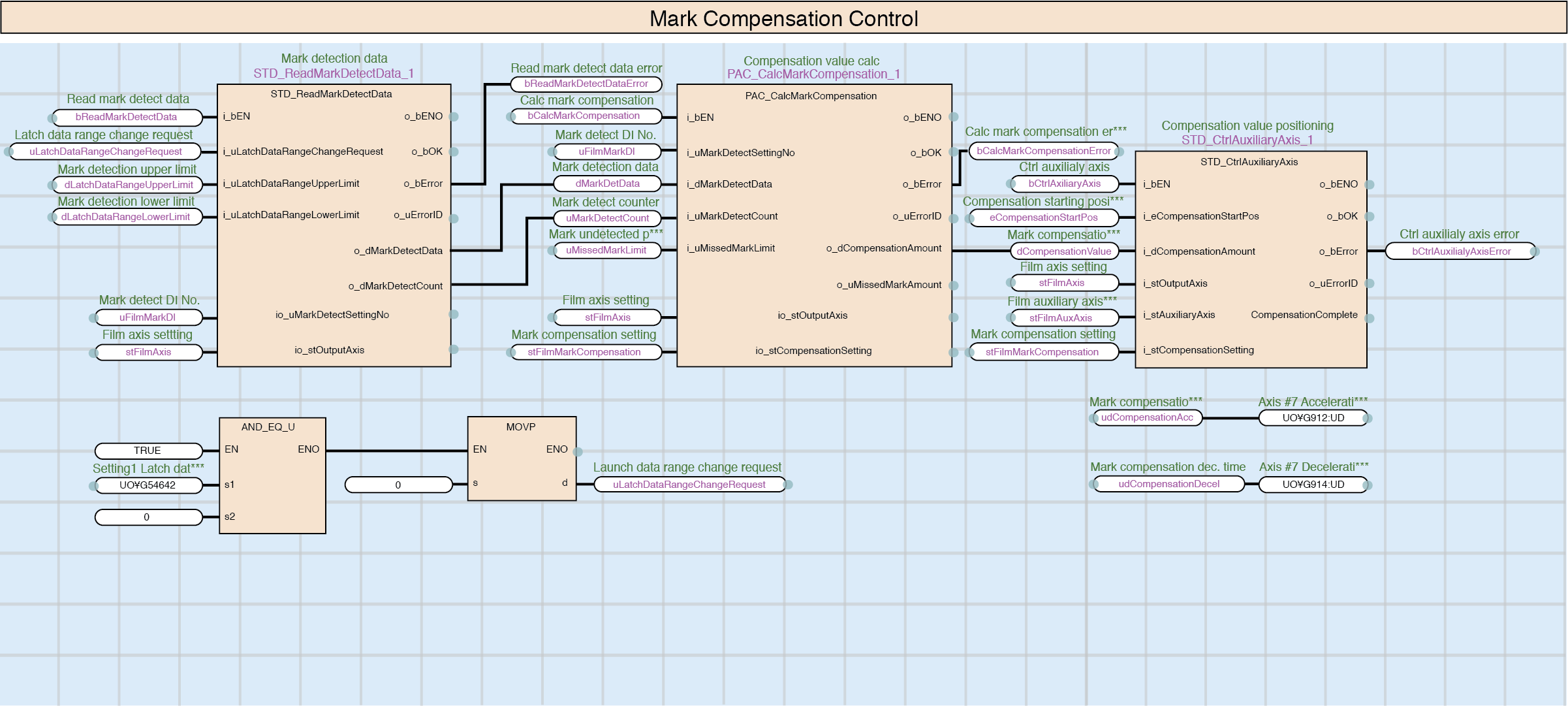Click the Mark detection upper limit comment
This screenshot has height=706, width=1568.
click(x=127, y=169)
